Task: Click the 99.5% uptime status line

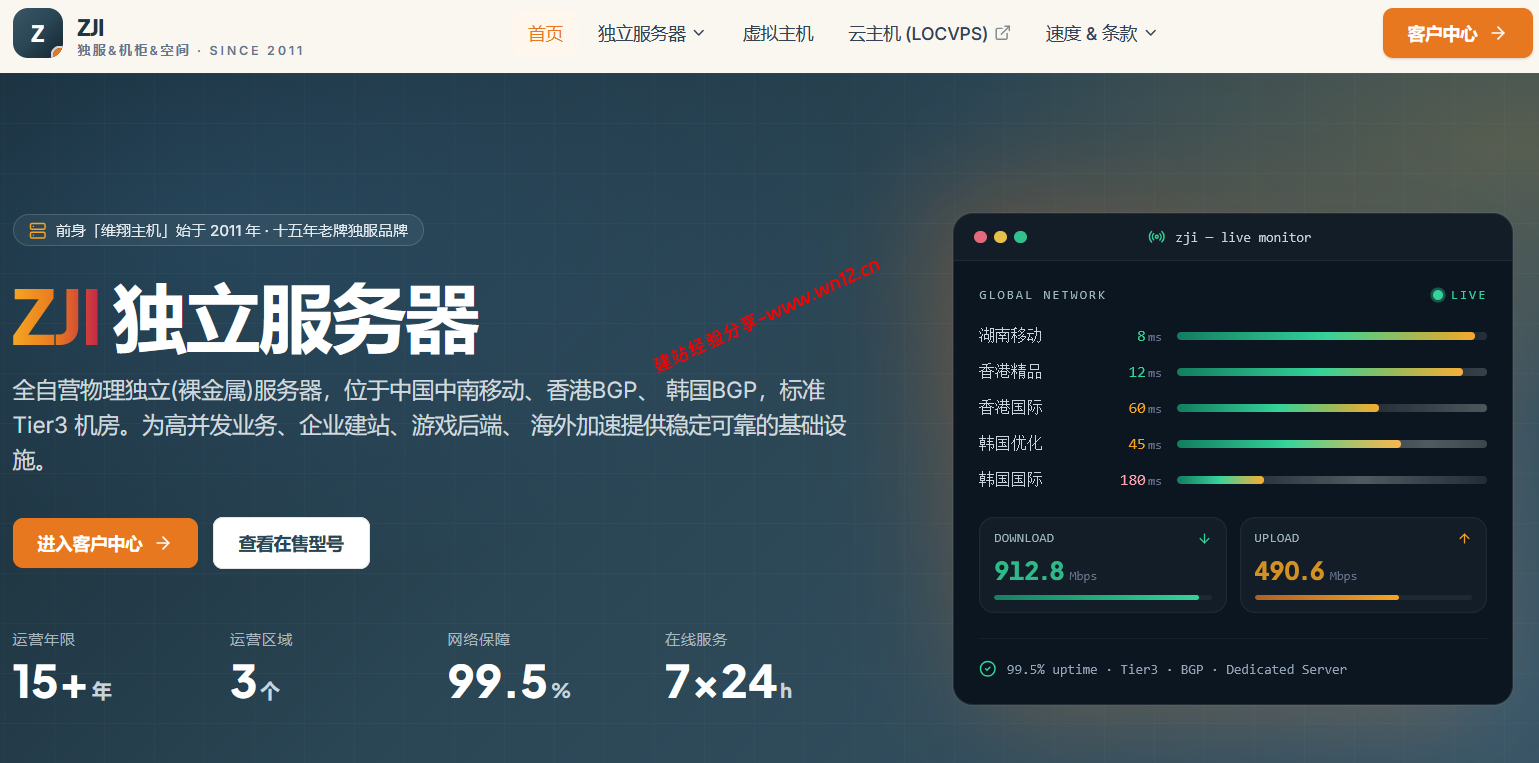Action: click(1176, 669)
